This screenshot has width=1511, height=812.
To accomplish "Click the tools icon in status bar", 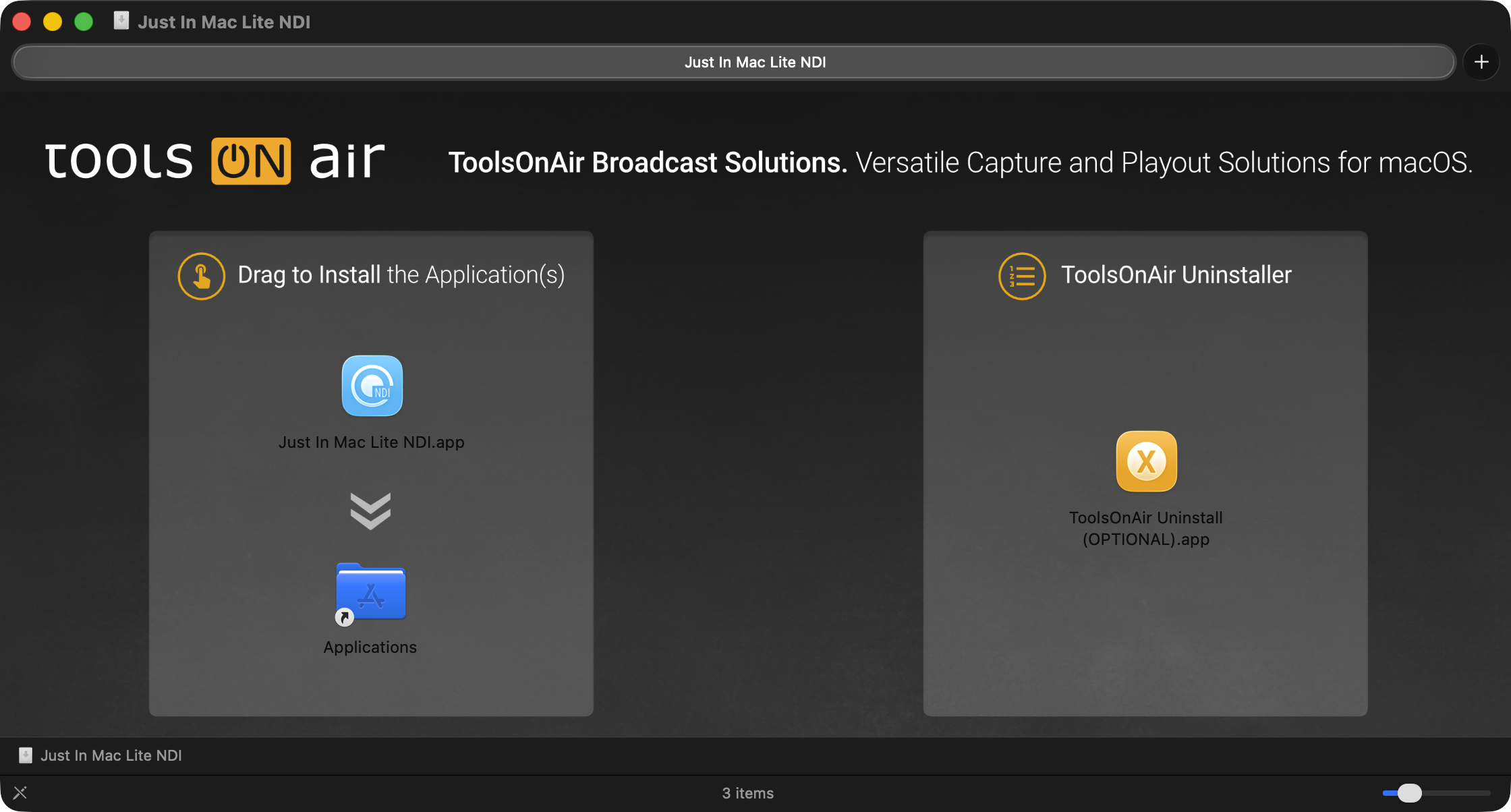I will click(x=20, y=792).
